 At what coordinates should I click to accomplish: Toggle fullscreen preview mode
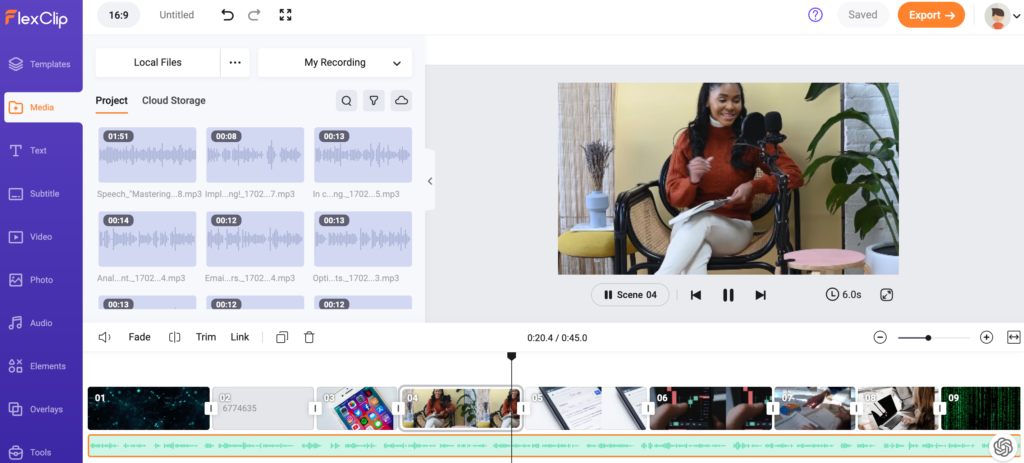point(886,295)
